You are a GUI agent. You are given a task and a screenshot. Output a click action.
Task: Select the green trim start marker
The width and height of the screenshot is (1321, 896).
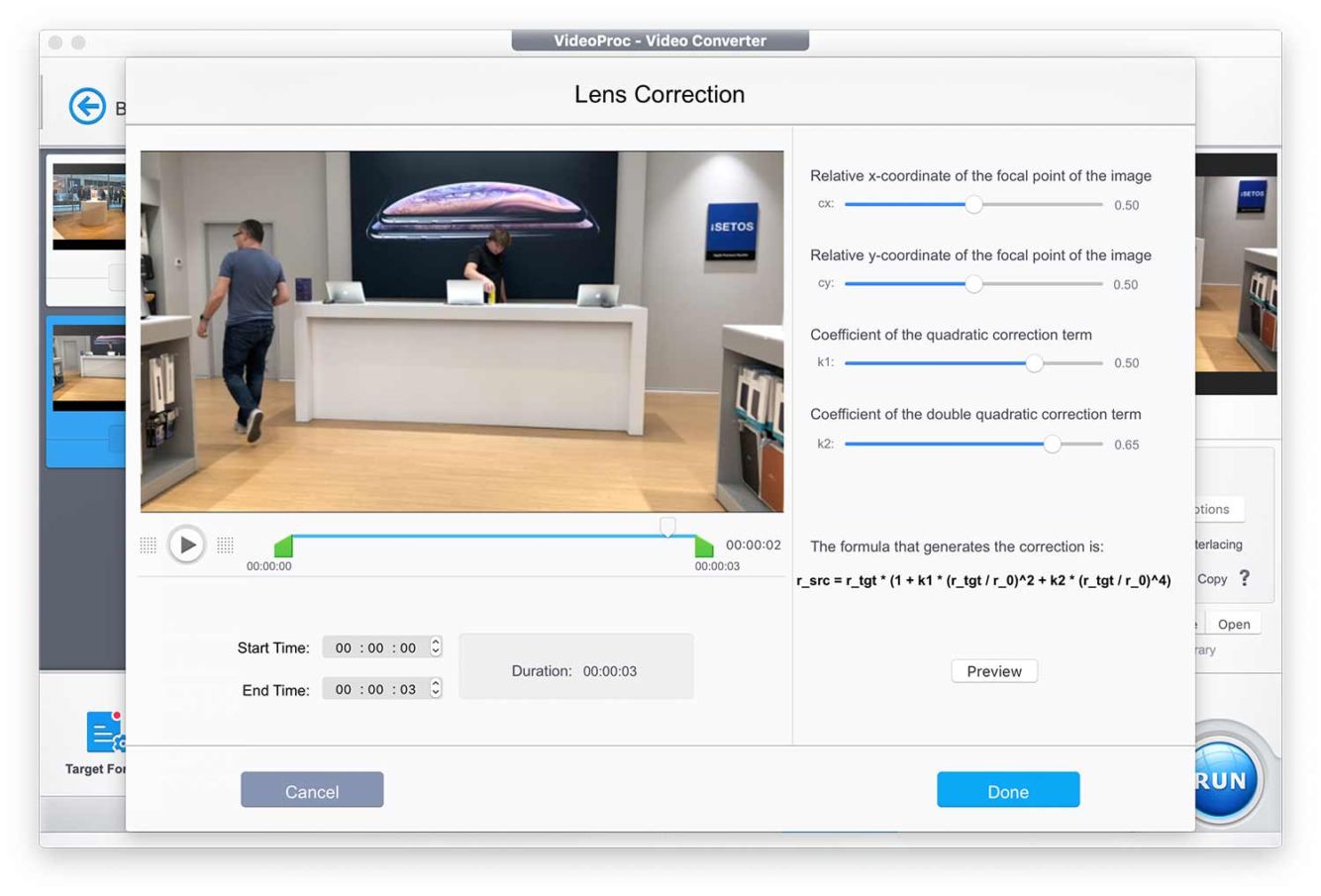pos(284,546)
